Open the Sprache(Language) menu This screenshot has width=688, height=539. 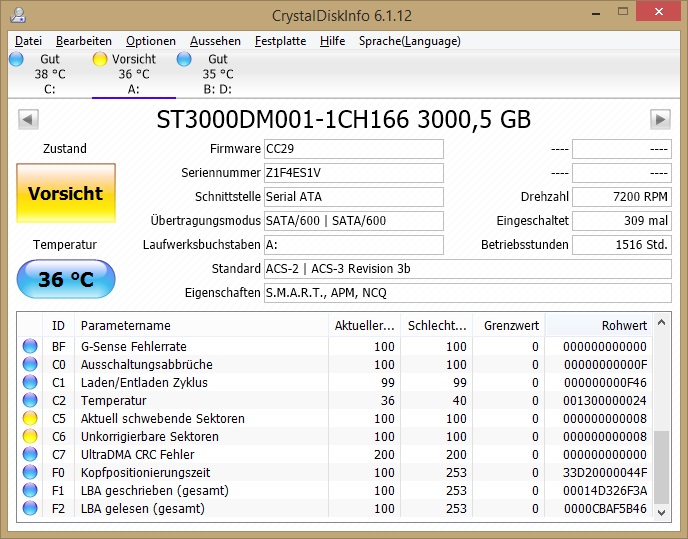click(x=410, y=41)
